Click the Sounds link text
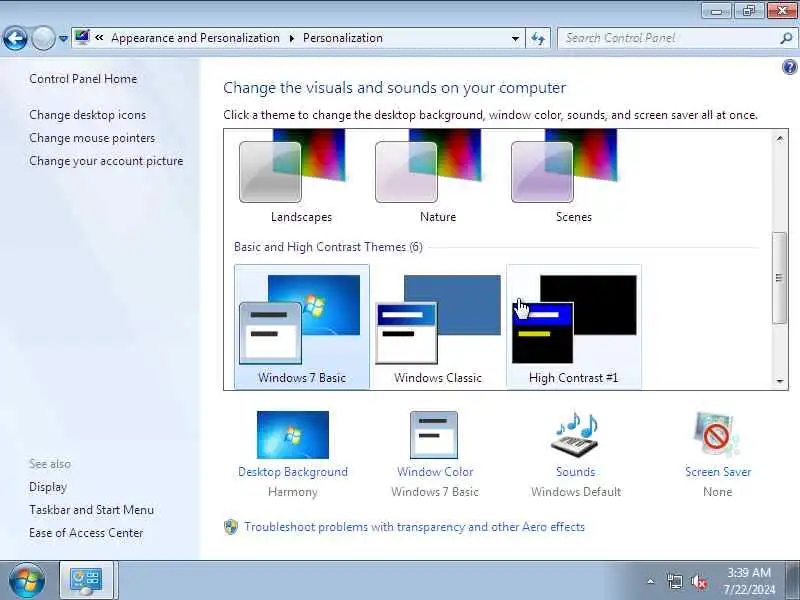800x600 pixels. point(576,472)
